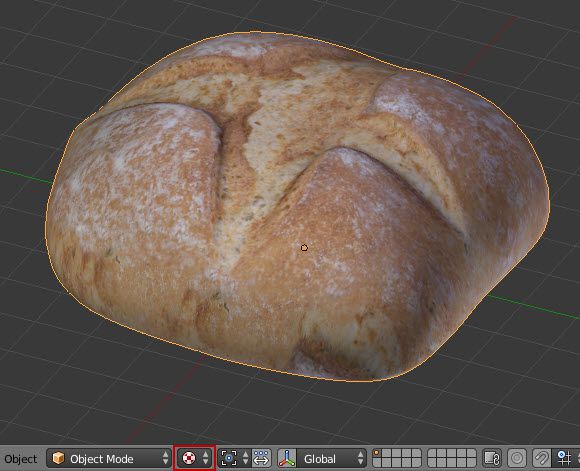The width and height of the screenshot is (580, 471).
Task: Click the lock layers to scene icon
Action: pyautogui.click(x=493, y=458)
